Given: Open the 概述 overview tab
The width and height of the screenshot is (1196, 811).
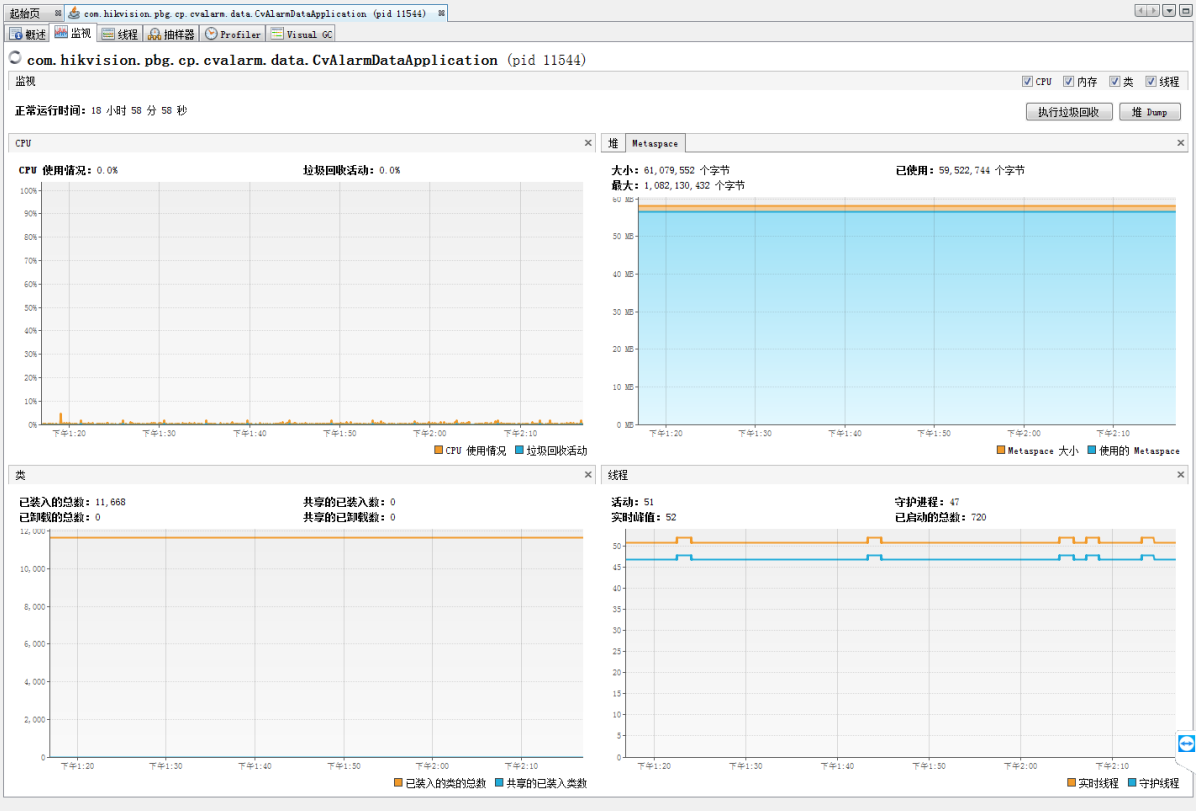Looking at the screenshot, I should pyautogui.click(x=27, y=34).
